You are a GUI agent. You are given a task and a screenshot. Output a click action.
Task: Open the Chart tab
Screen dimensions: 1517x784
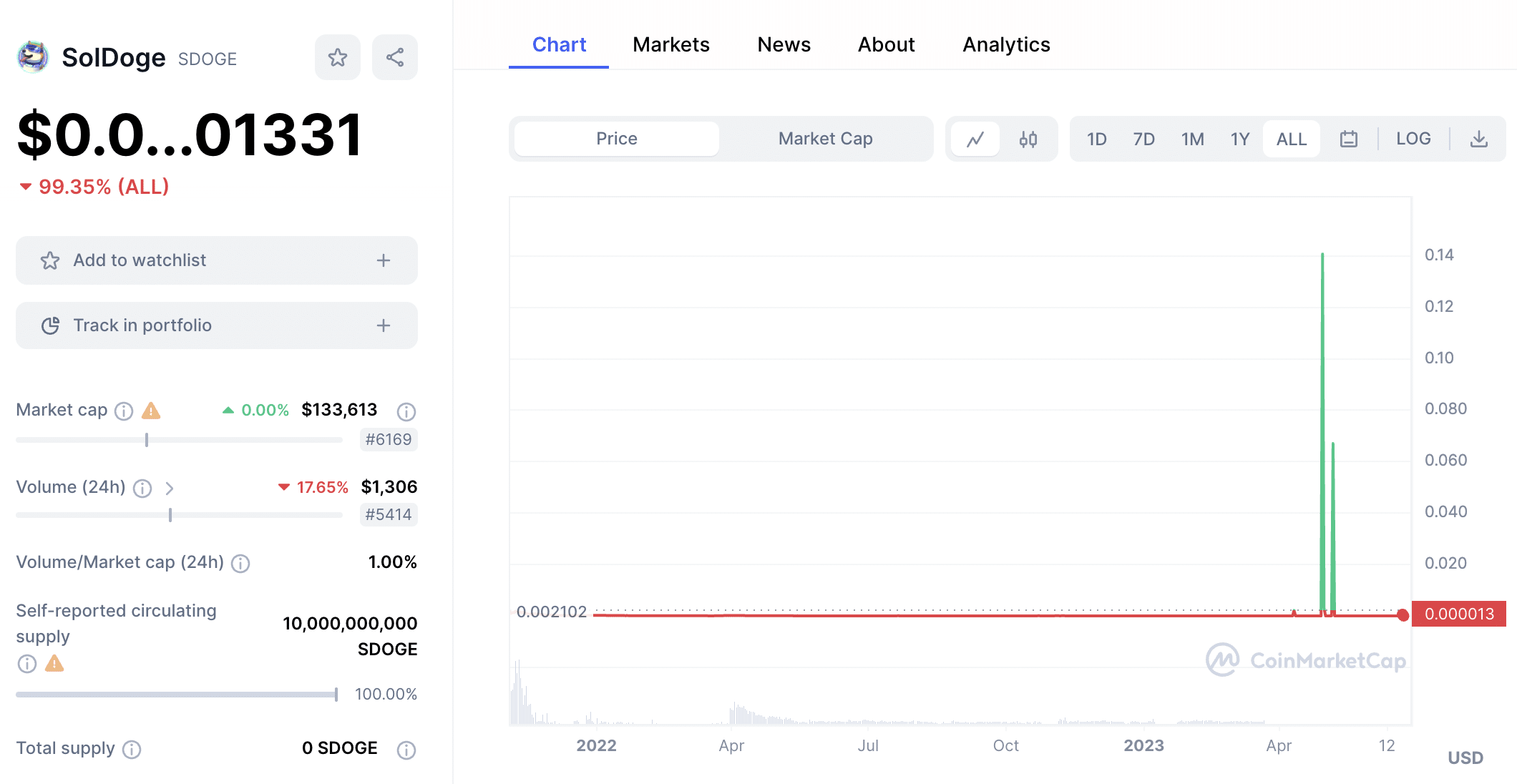[x=559, y=44]
